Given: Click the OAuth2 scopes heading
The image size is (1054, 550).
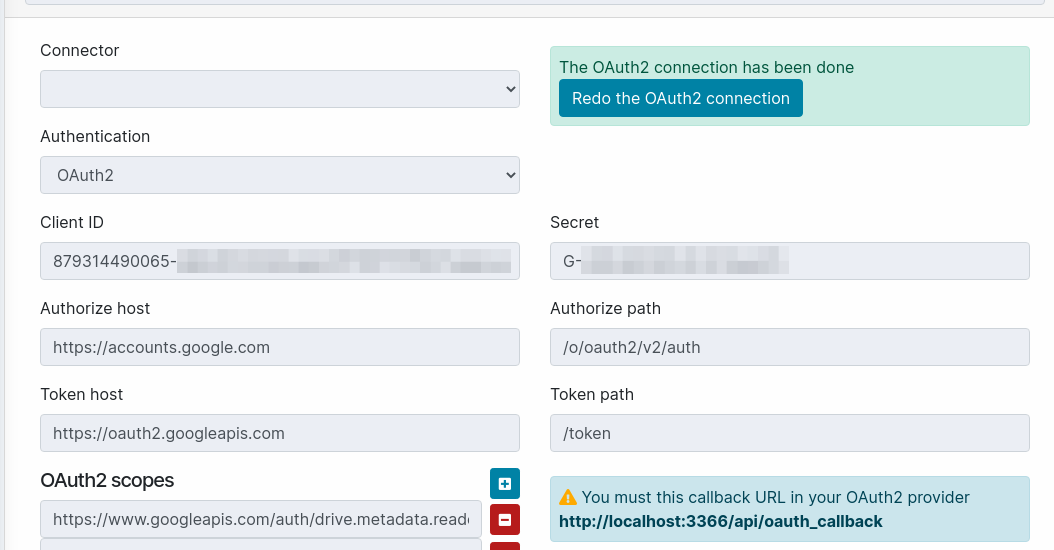Looking at the screenshot, I should [x=107, y=480].
